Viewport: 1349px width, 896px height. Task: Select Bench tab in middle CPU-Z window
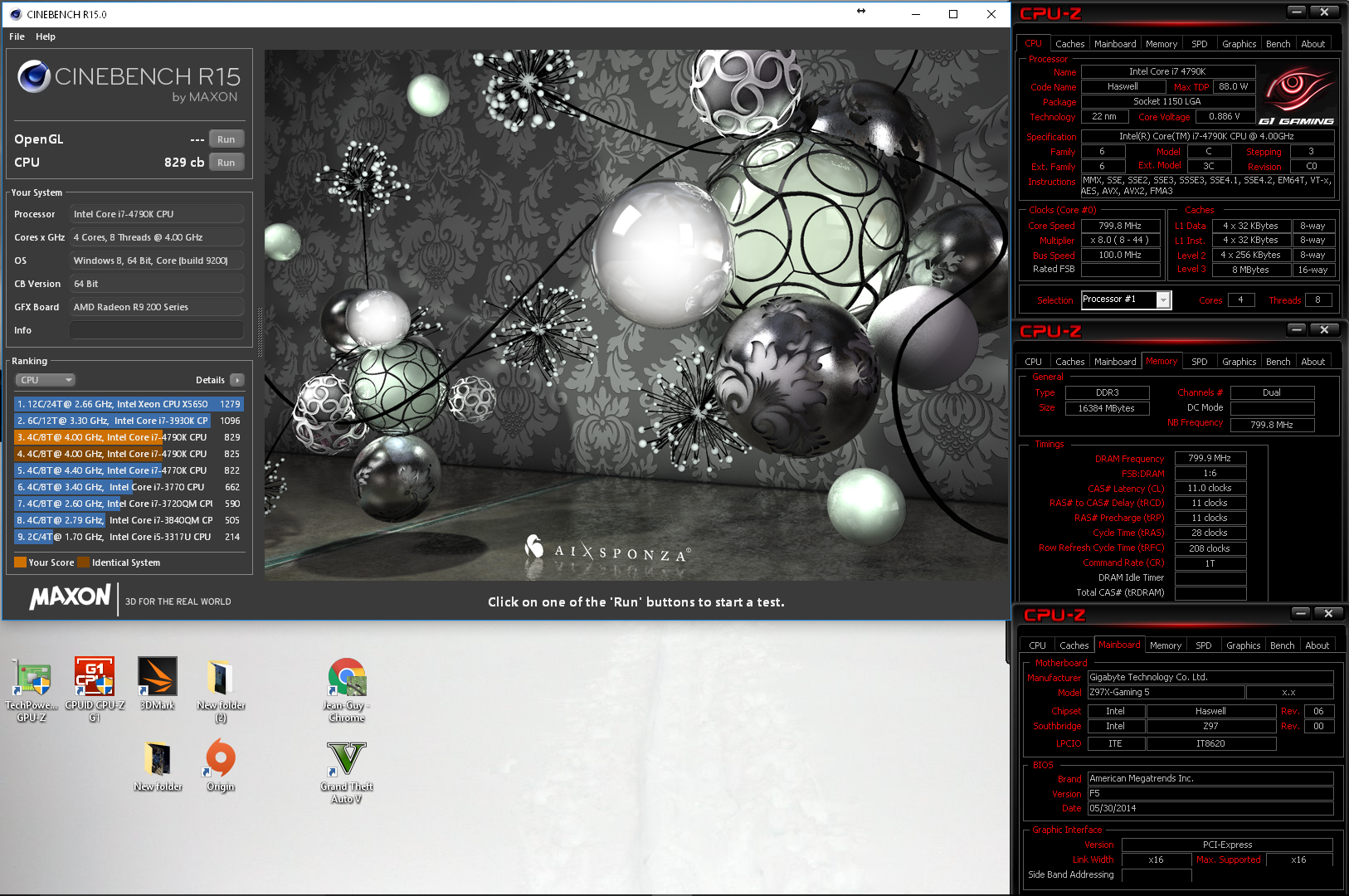1278,362
